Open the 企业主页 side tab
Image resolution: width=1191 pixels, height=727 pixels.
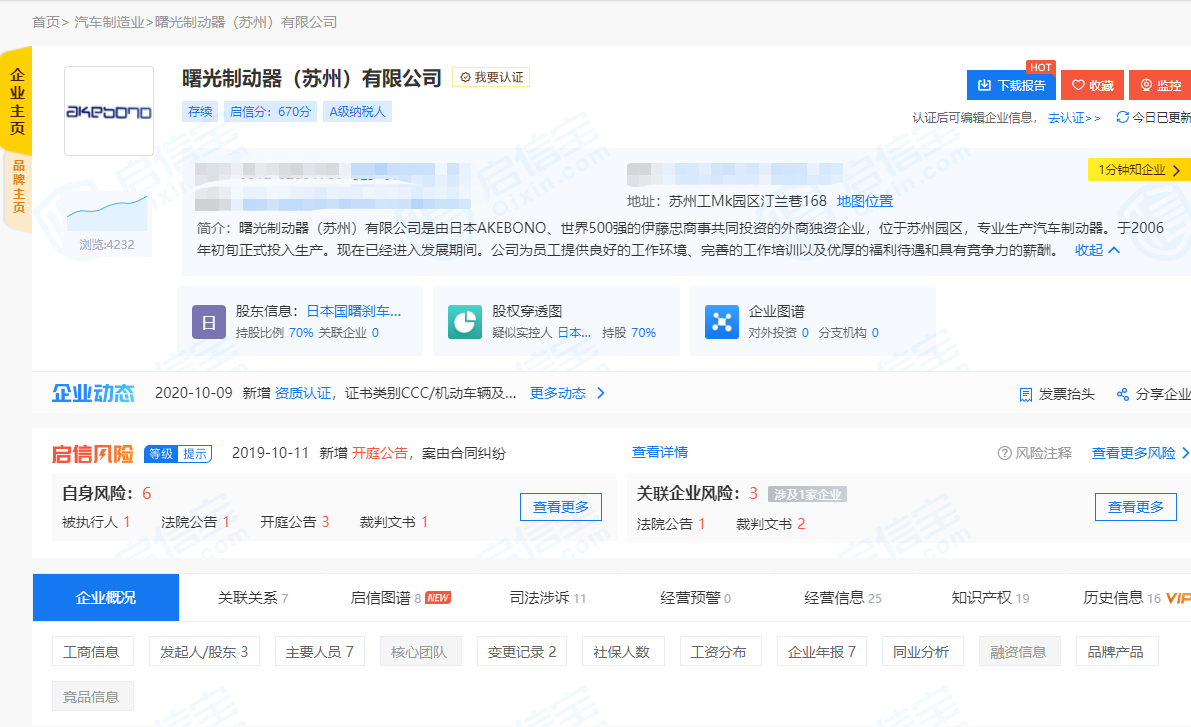(17, 101)
